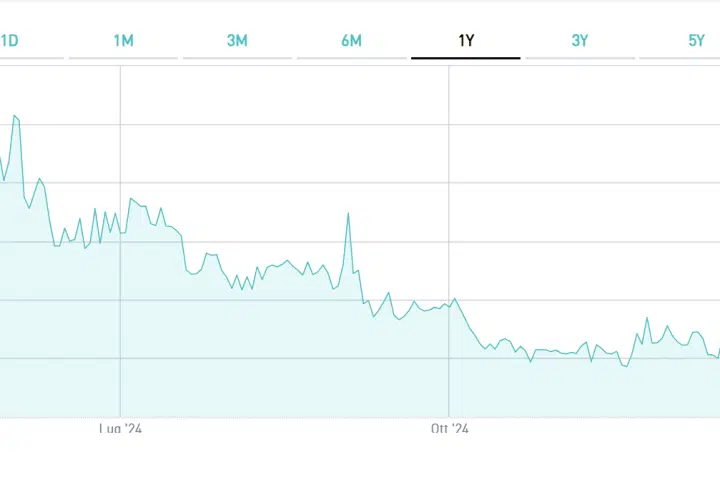Switch to the 5Y range tab
This screenshot has height=480, width=720.
(695, 41)
